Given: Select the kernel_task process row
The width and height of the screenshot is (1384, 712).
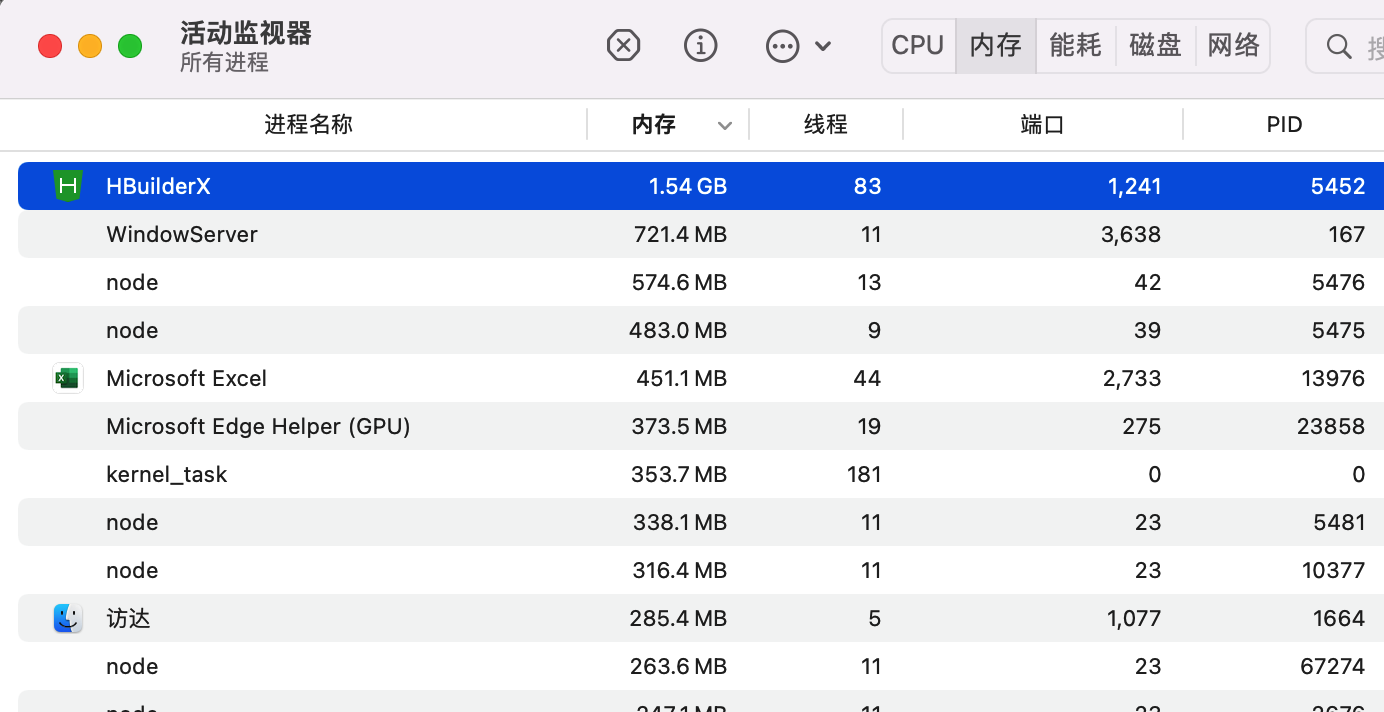Looking at the screenshot, I should (x=701, y=474).
